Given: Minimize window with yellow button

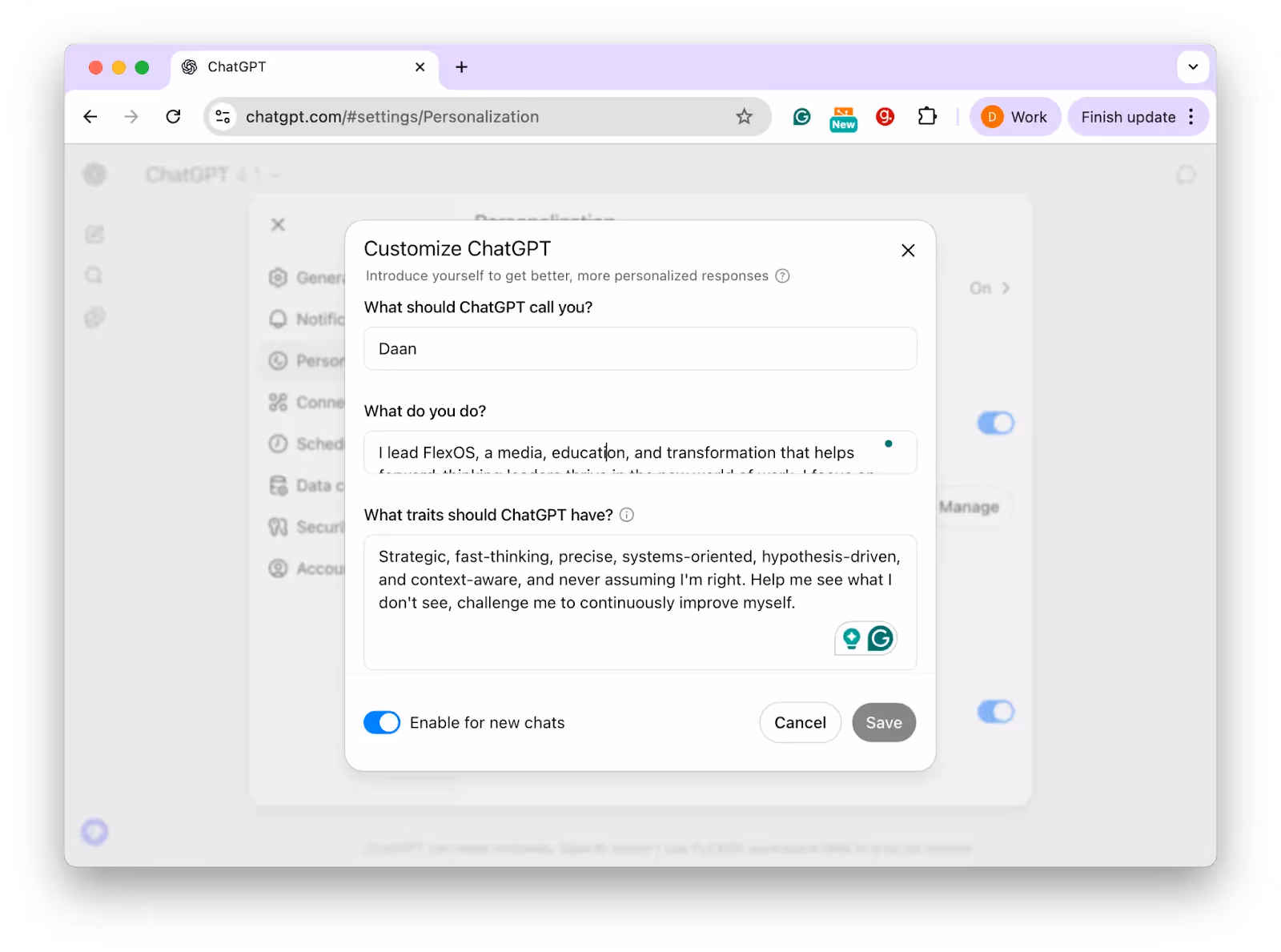Looking at the screenshot, I should pos(119,67).
